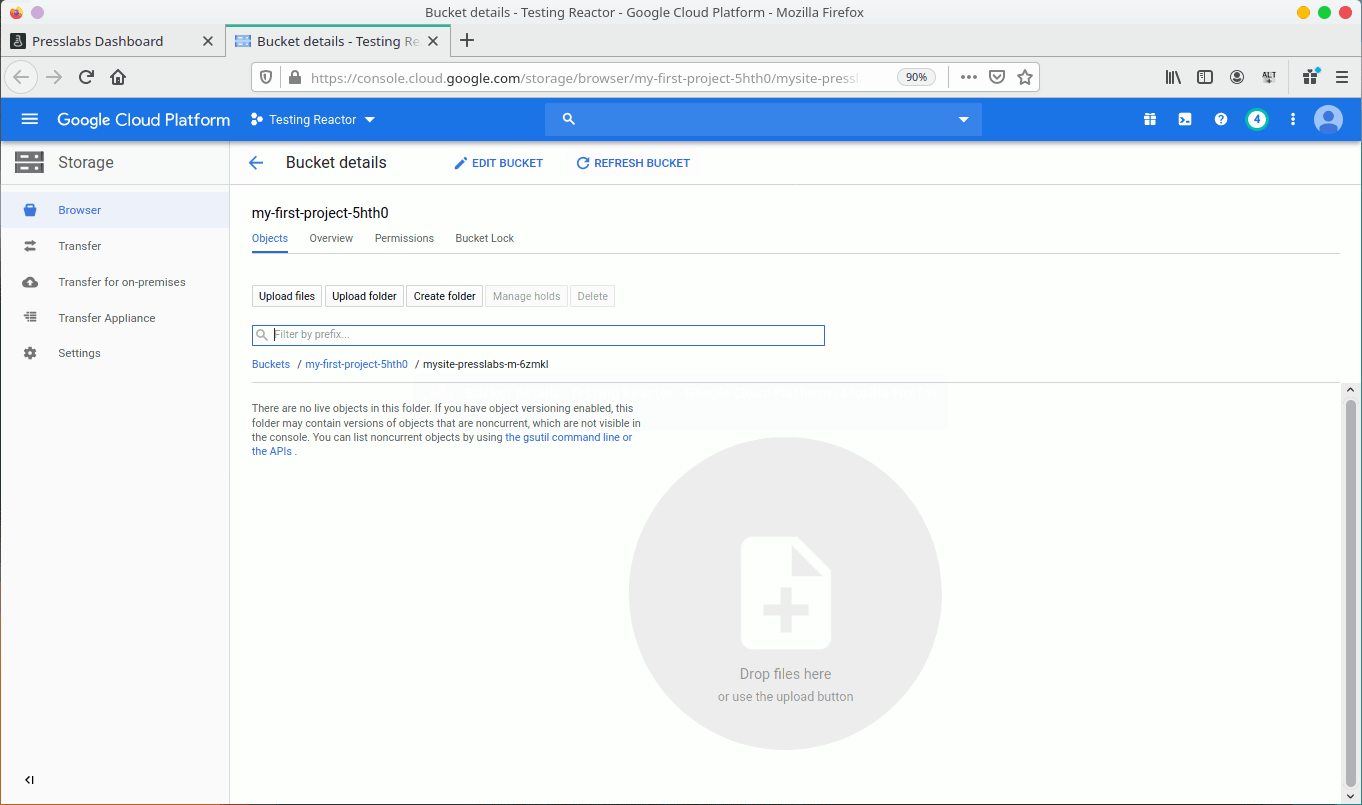Open notifications badge showing 4

coord(1257,119)
